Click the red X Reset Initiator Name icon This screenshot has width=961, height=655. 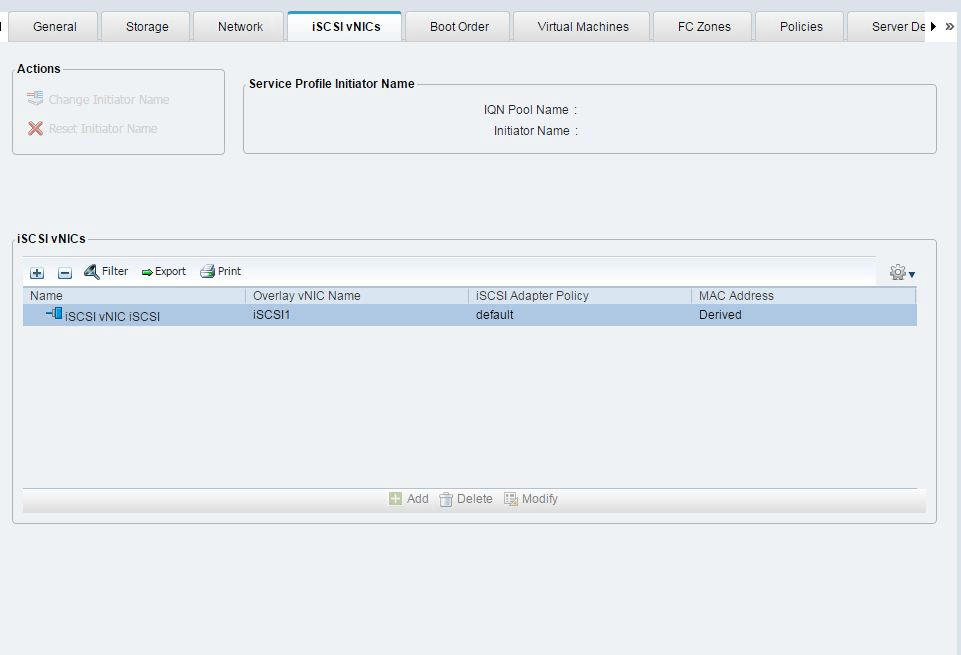coord(36,129)
